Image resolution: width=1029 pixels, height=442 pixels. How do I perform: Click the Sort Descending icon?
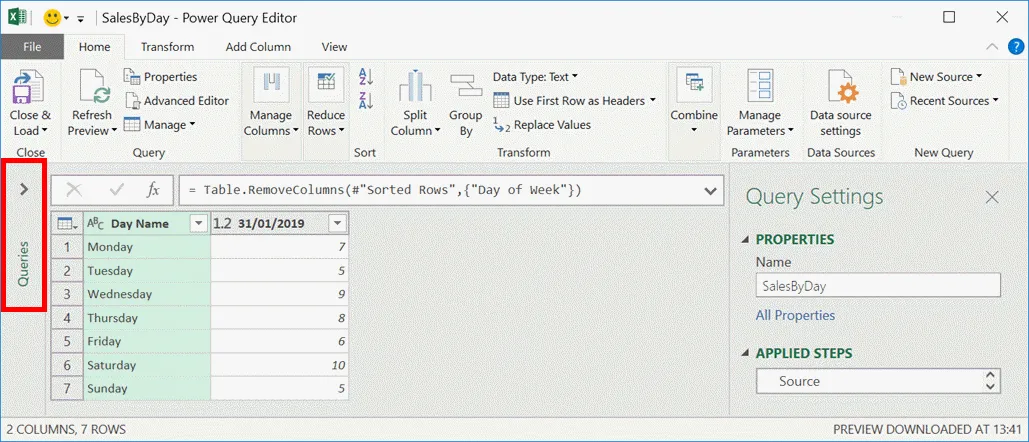point(365,100)
